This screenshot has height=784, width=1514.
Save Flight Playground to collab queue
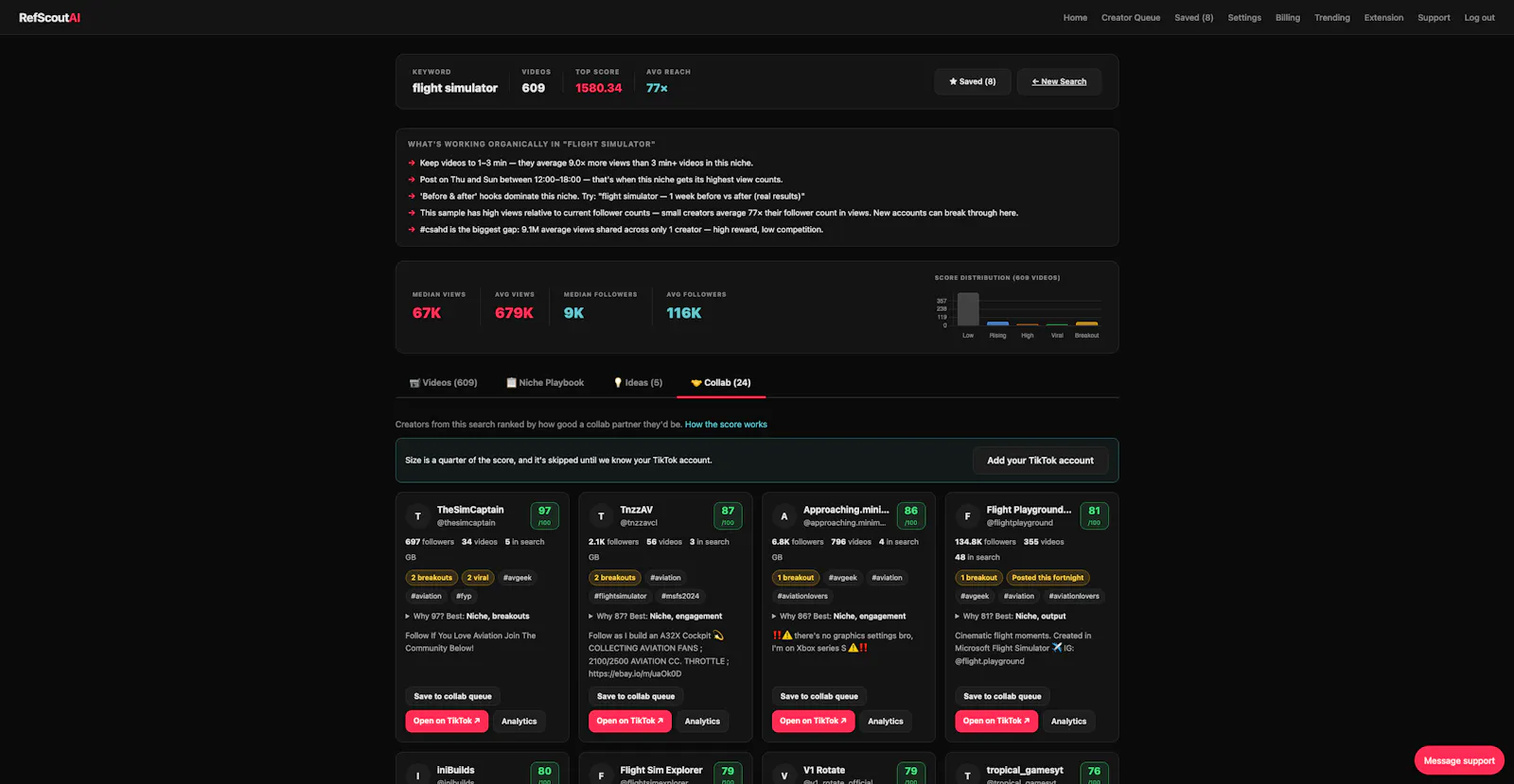tap(1002, 697)
